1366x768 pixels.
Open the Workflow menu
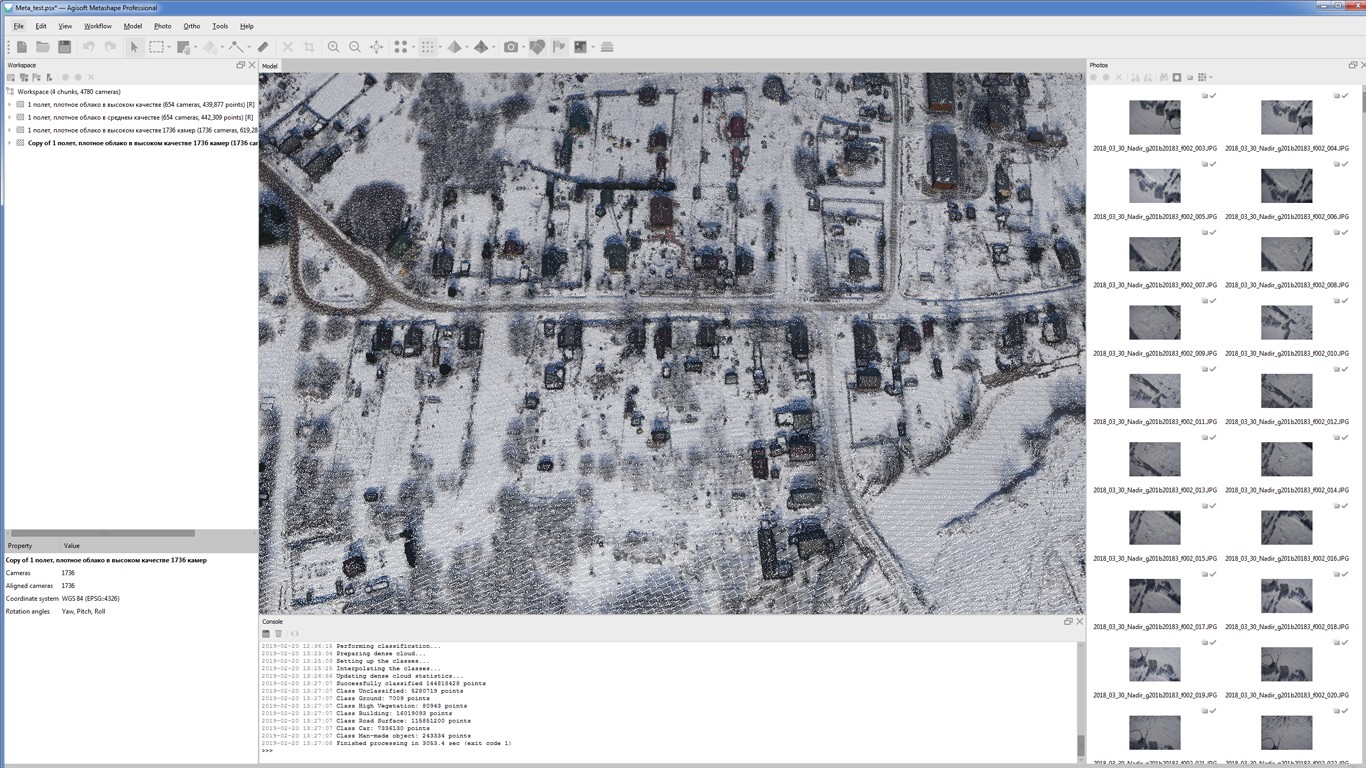tap(97, 26)
